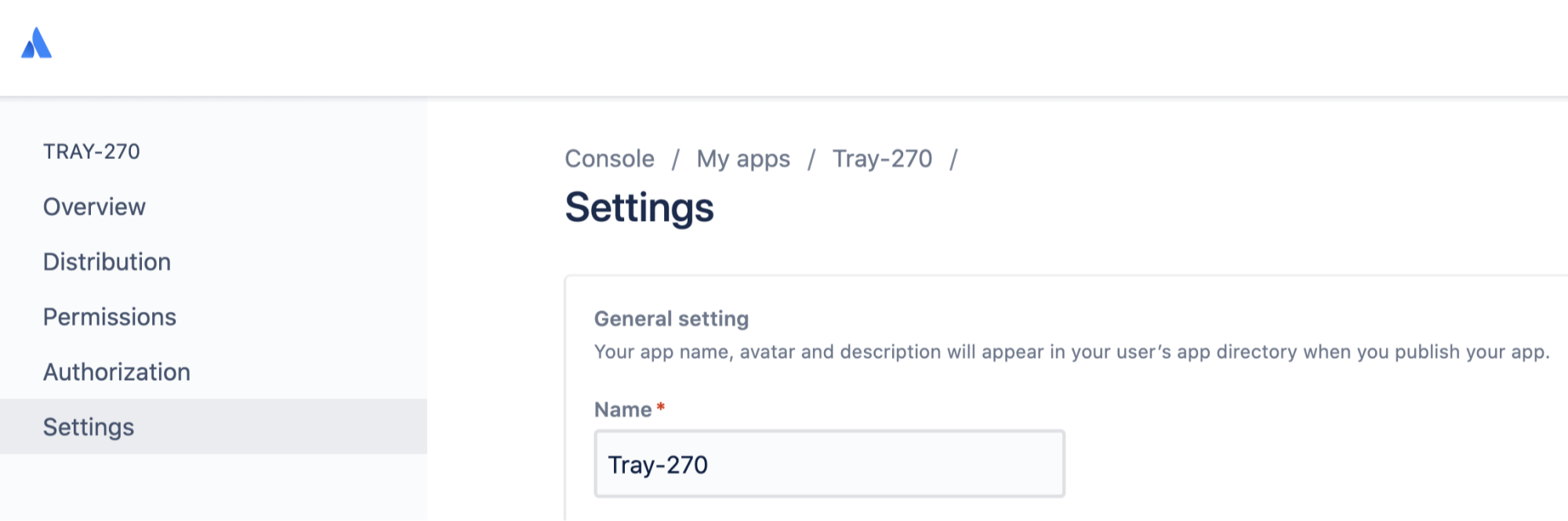Open My apps breadcrumb link
The height and width of the screenshot is (521, 1568).
(743, 159)
